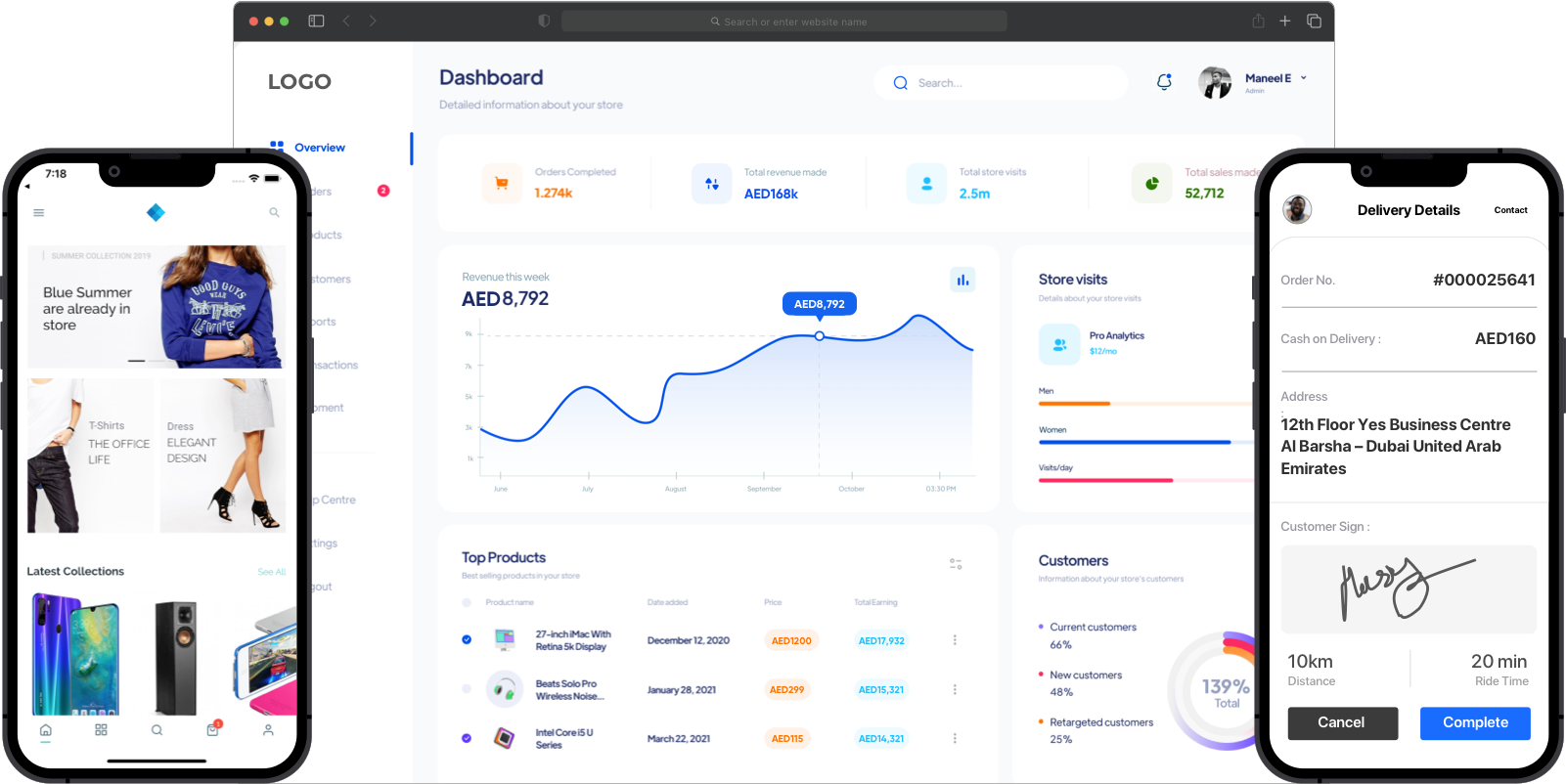Click the Total store visits person icon
Viewport: 1566px width, 784px height.
coord(926,183)
